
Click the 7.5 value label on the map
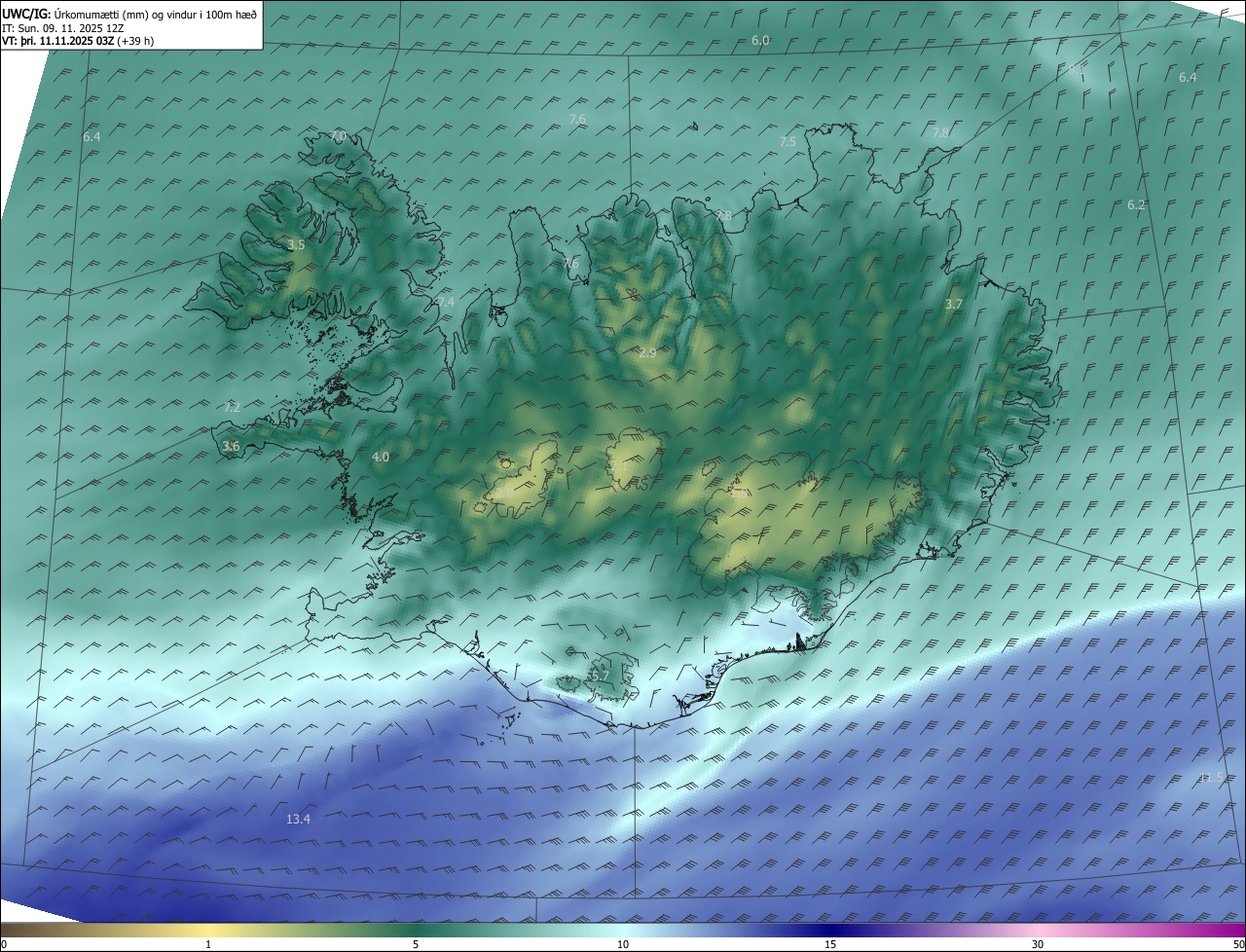[x=788, y=141]
